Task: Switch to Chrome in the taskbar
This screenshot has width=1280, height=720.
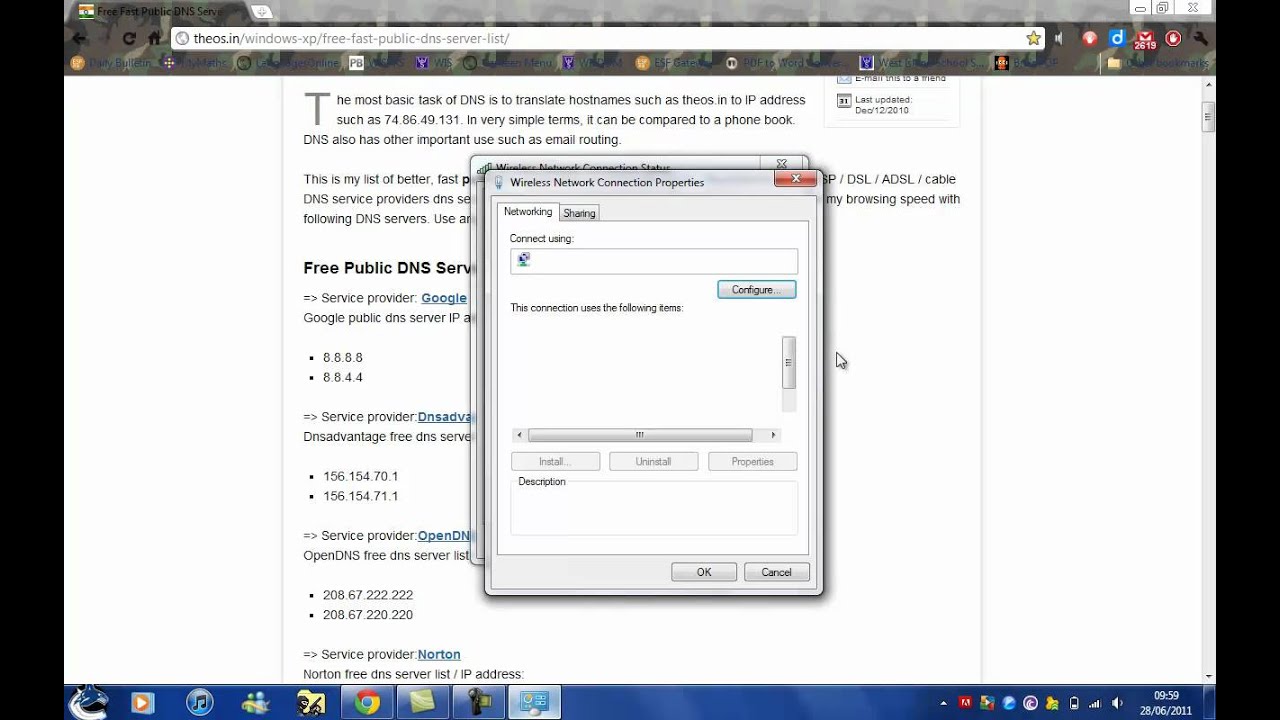Action: (x=367, y=703)
